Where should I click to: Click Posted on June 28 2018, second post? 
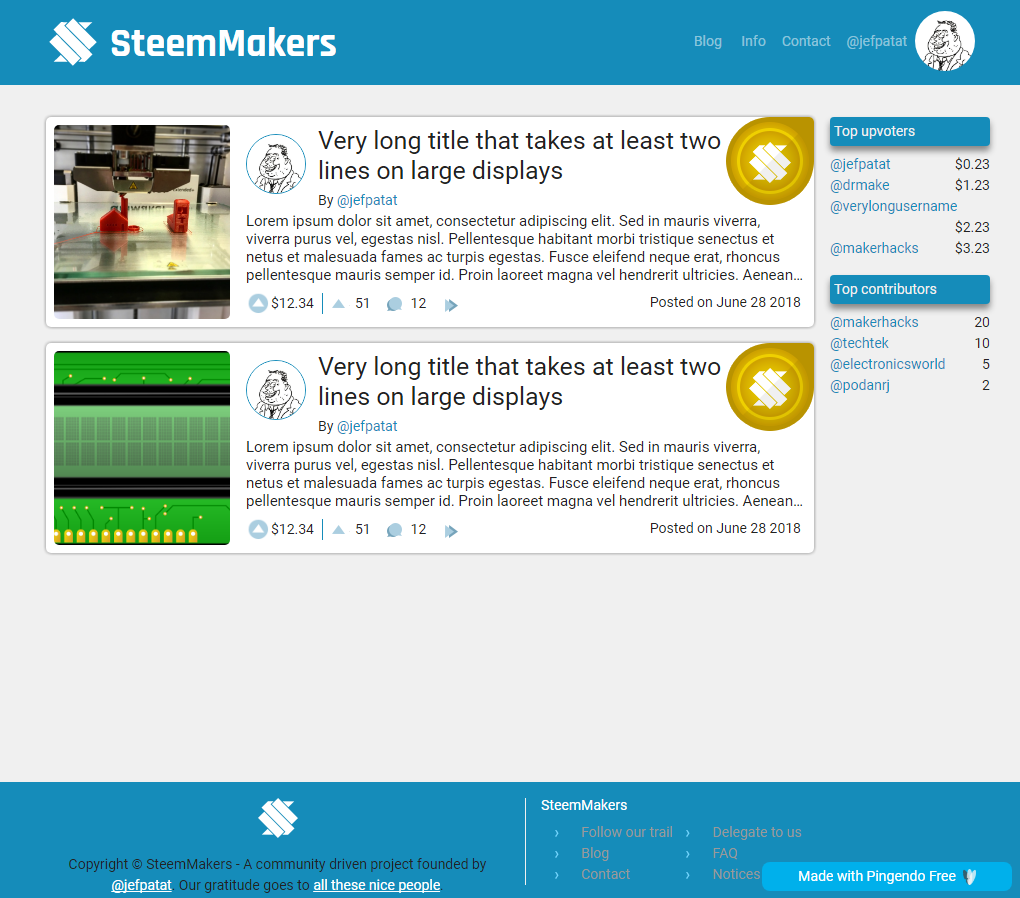click(725, 528)
